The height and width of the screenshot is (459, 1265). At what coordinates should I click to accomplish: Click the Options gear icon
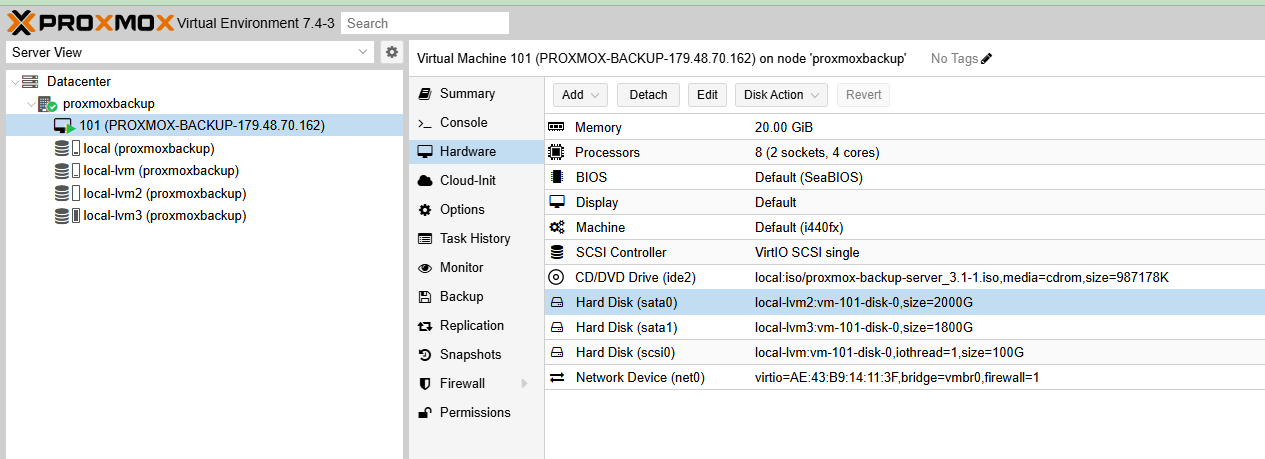[x=424, y=210]
